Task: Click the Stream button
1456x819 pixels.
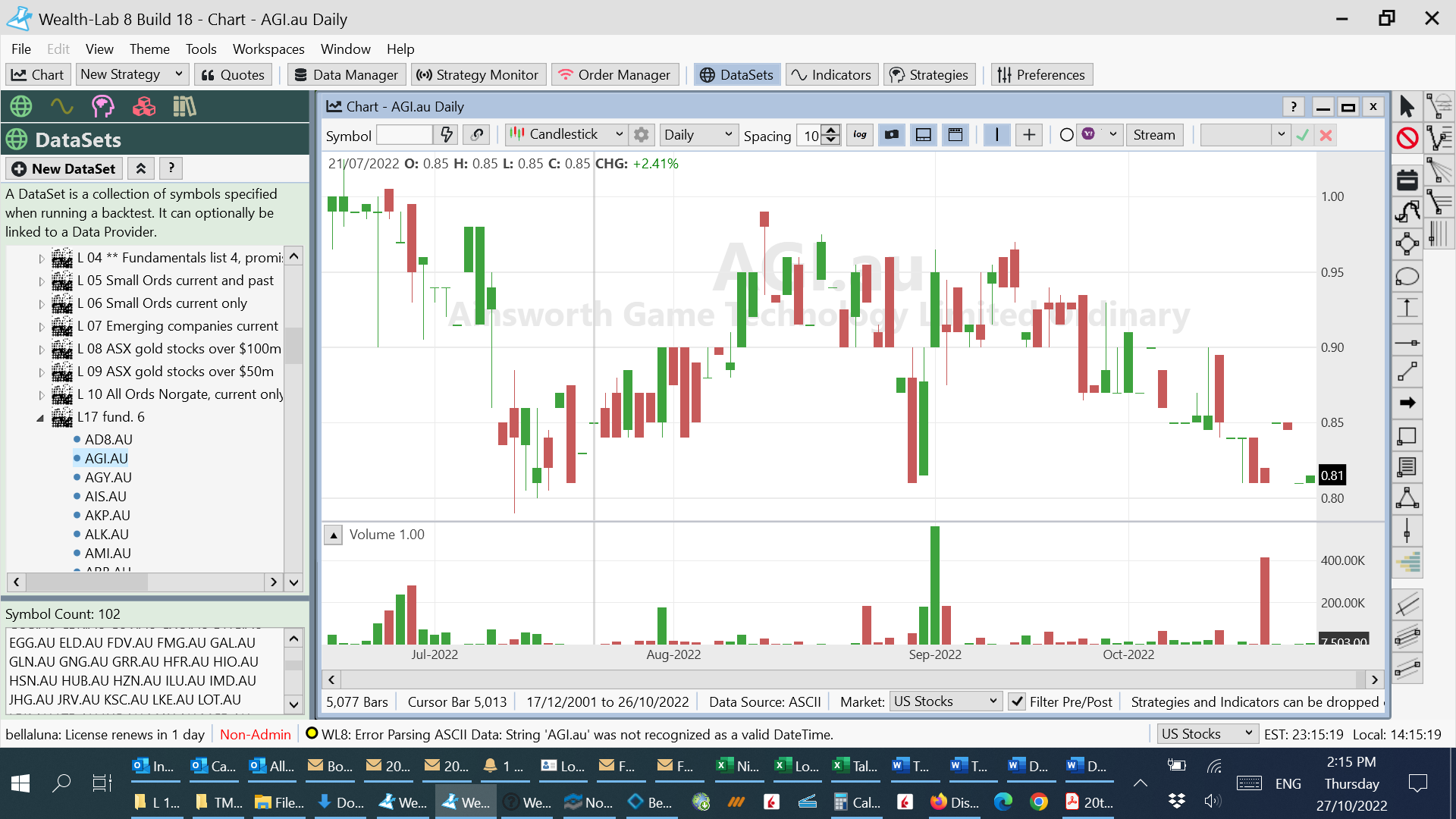Action: pos(1154,135)
